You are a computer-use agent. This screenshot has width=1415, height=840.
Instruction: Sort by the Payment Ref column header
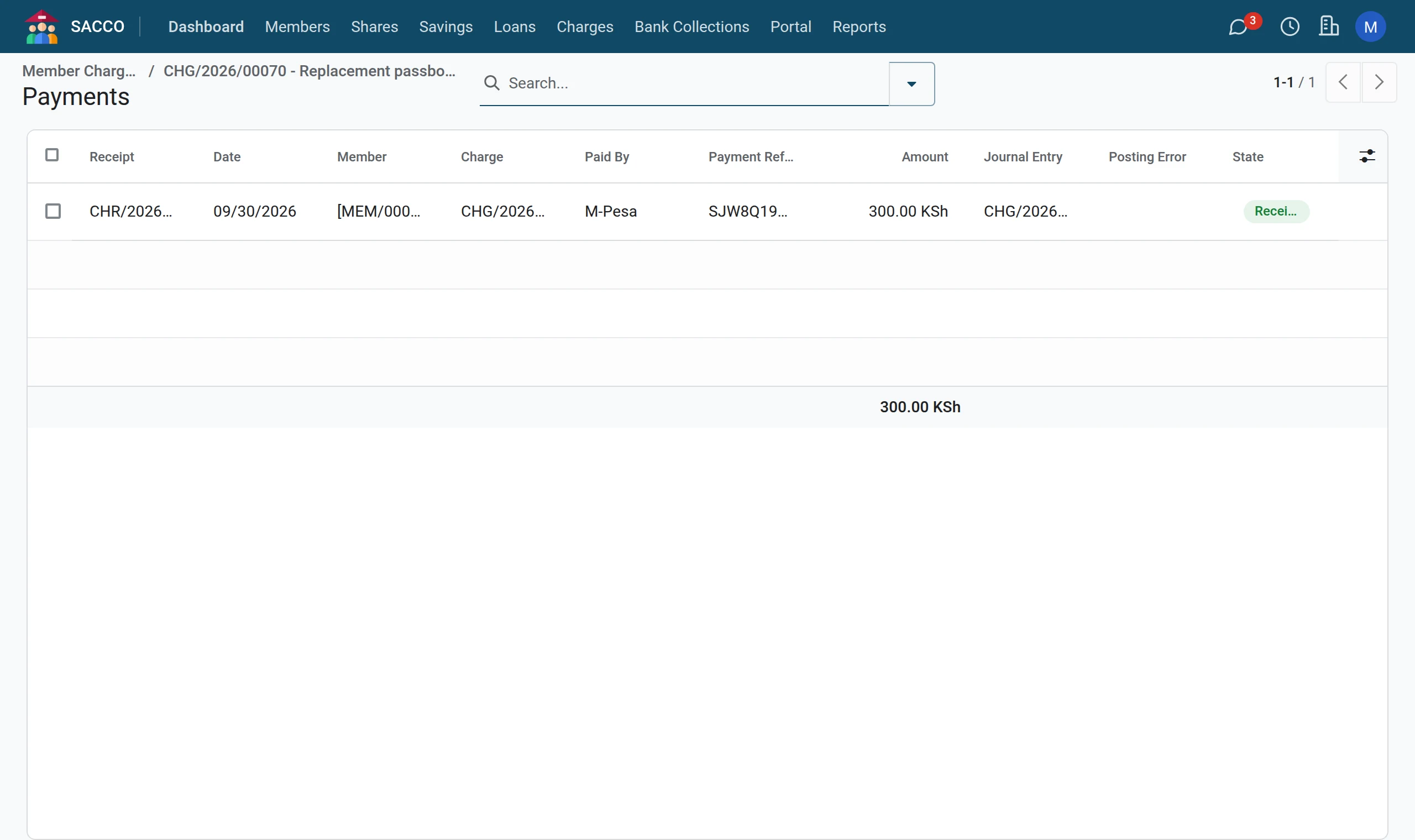click(751, 157)
